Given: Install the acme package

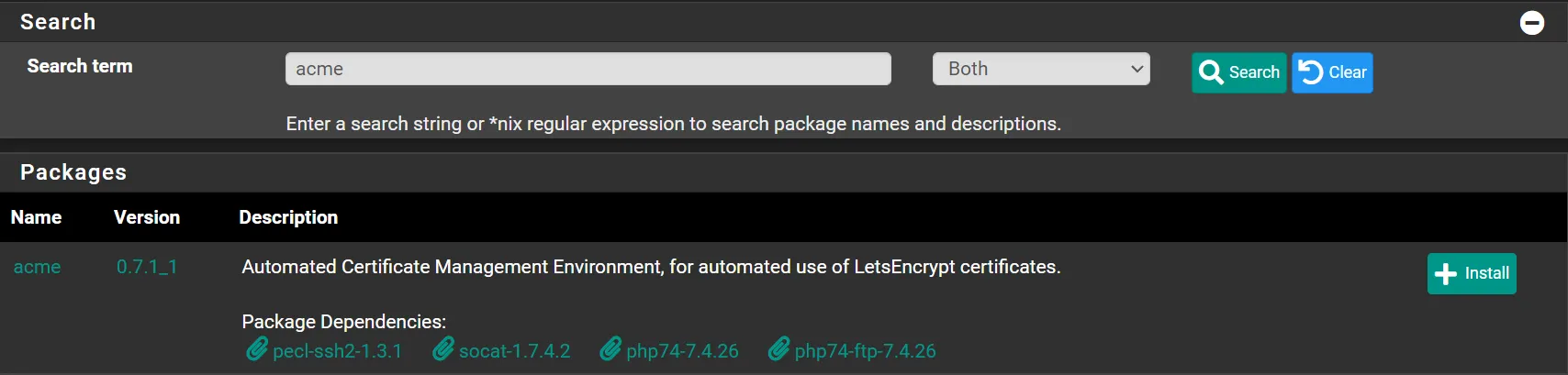Looking at the screenshot, I should click(1471, 273).
